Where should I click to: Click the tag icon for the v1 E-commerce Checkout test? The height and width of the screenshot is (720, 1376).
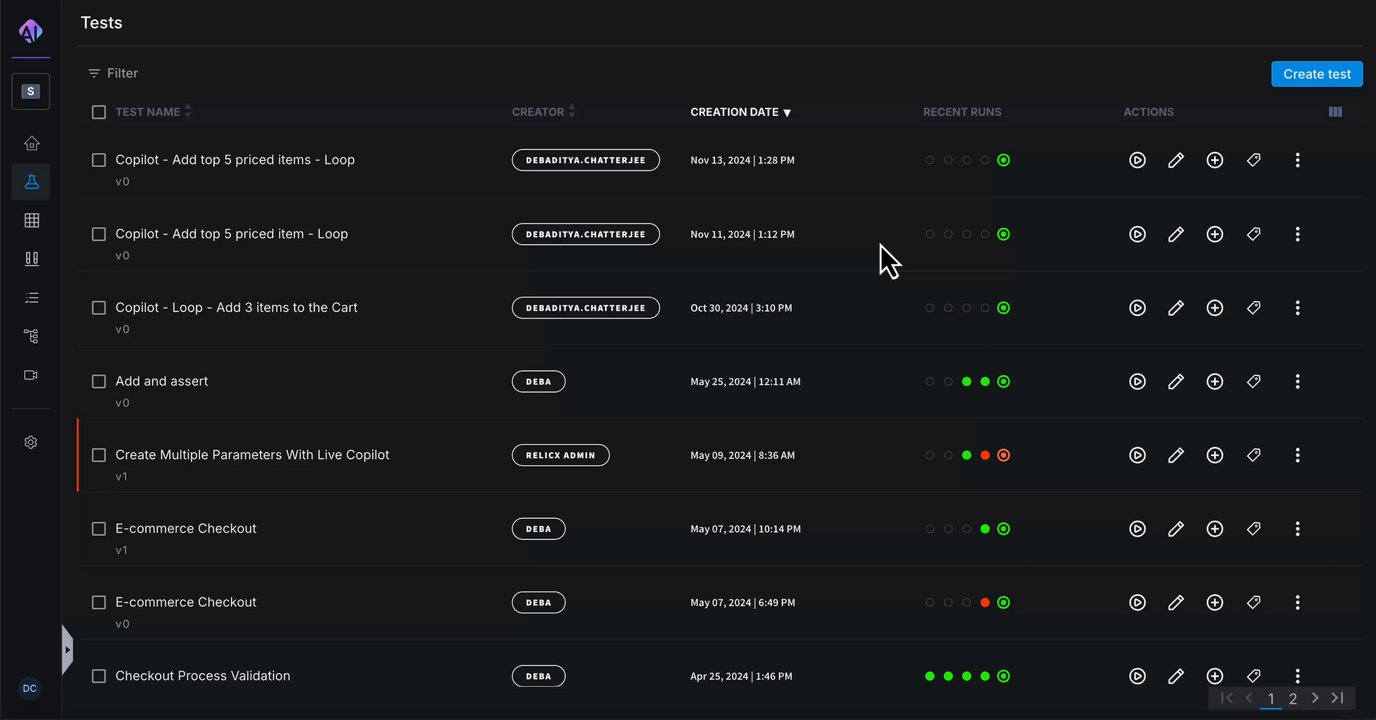(x=1254, y=528)
